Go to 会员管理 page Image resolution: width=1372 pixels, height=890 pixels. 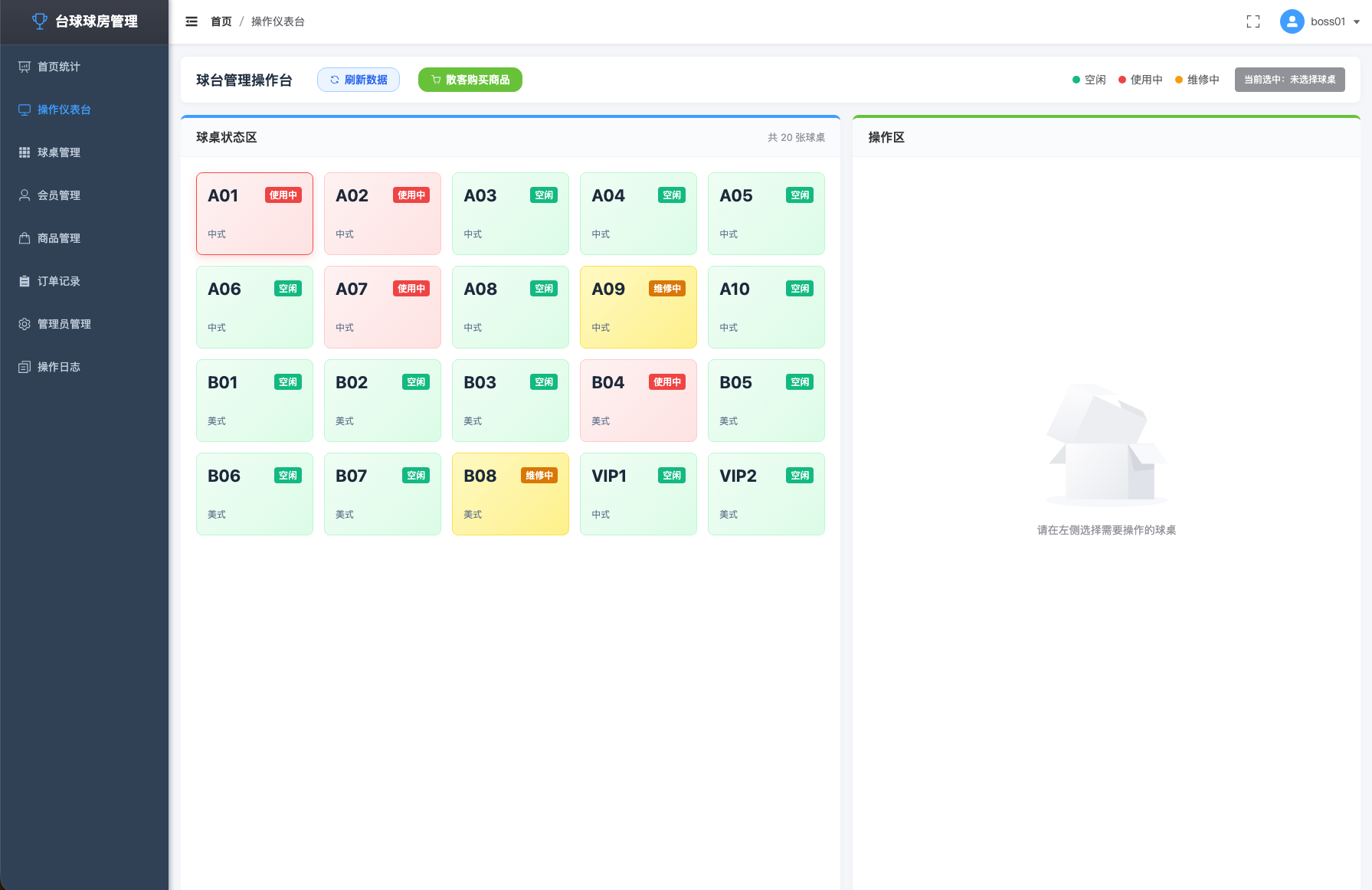point(84,195)
